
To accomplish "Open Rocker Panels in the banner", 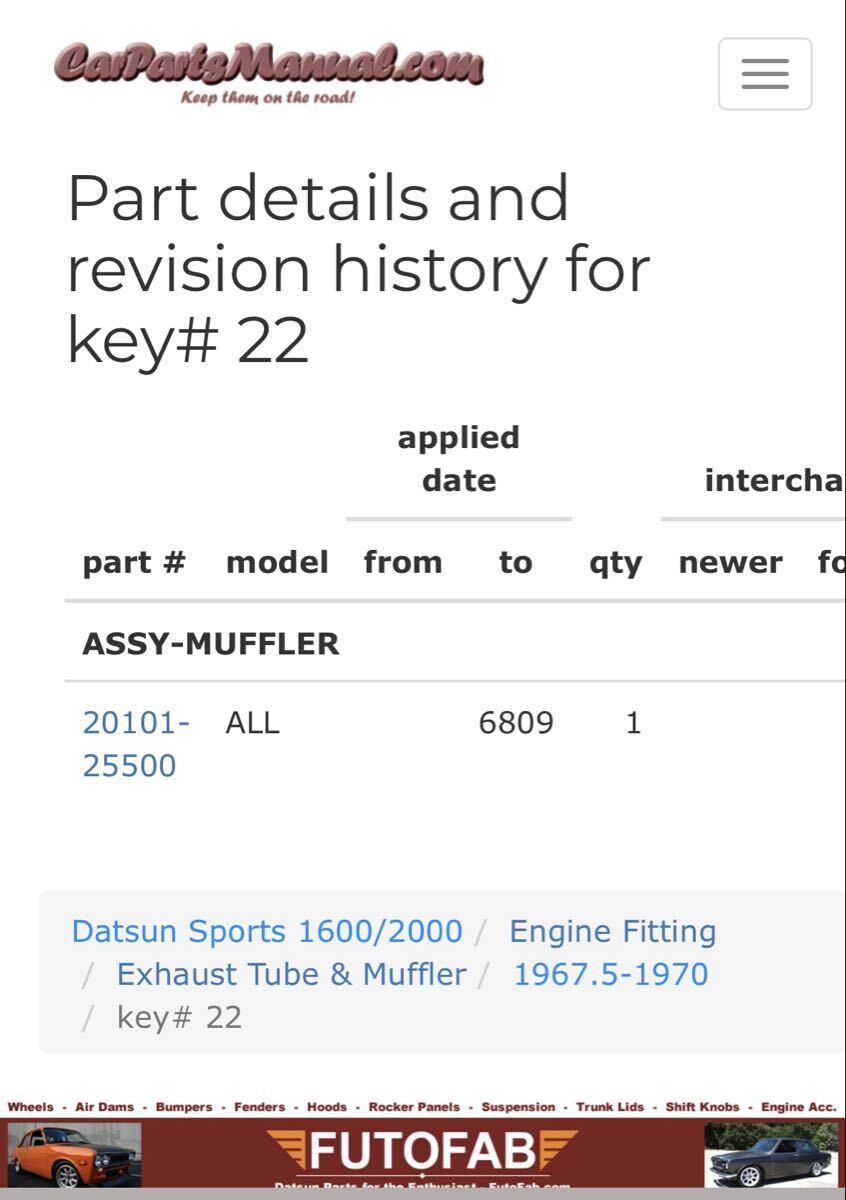I will click(414, 1107).
